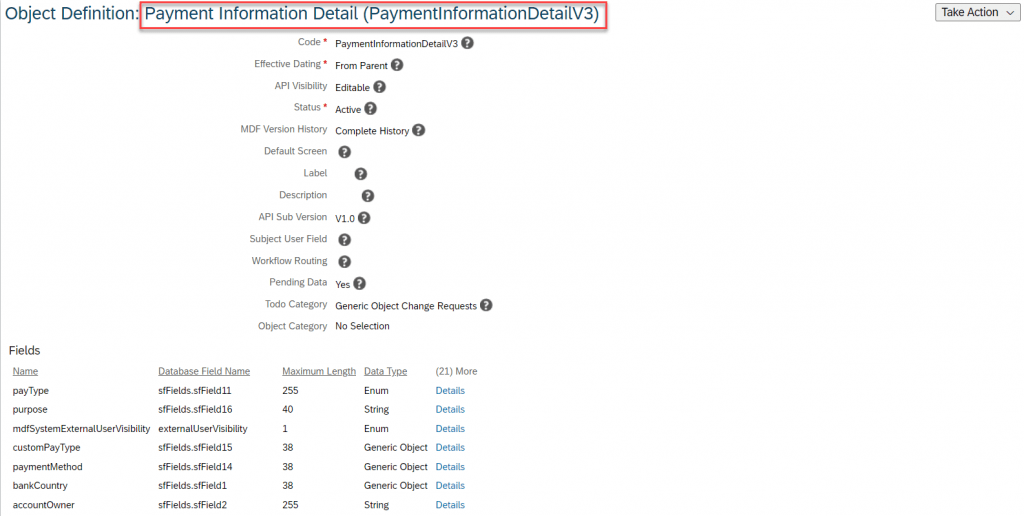Select the payType field name
1024x516 pixels.
(31, 391)
